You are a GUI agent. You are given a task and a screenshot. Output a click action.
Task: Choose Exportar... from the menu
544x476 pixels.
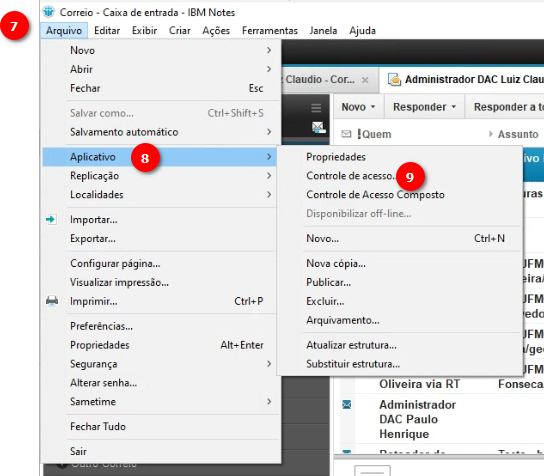(160, 238)
